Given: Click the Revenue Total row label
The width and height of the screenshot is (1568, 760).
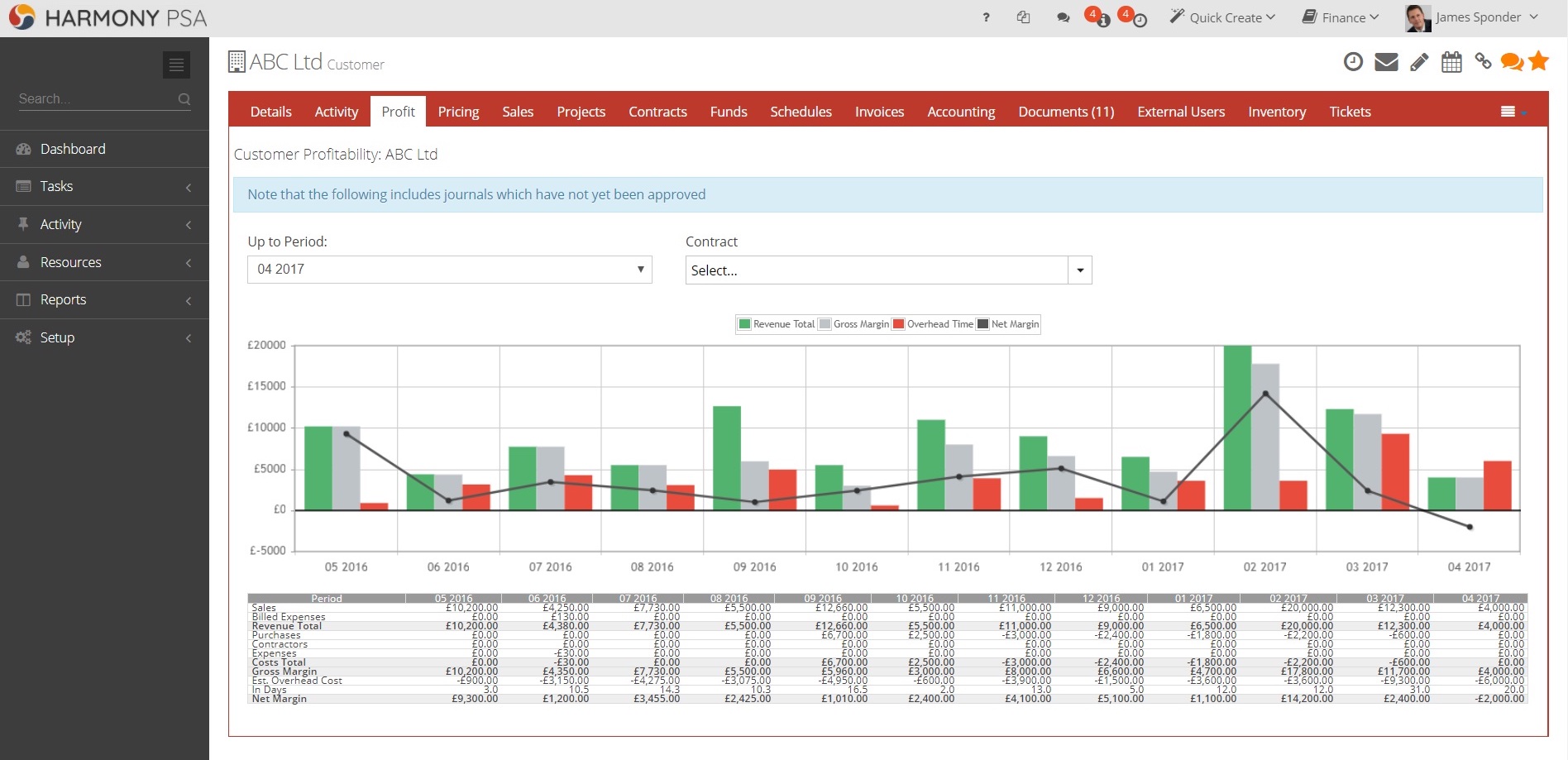Looking at the screenshot, I should coord(287,626).
